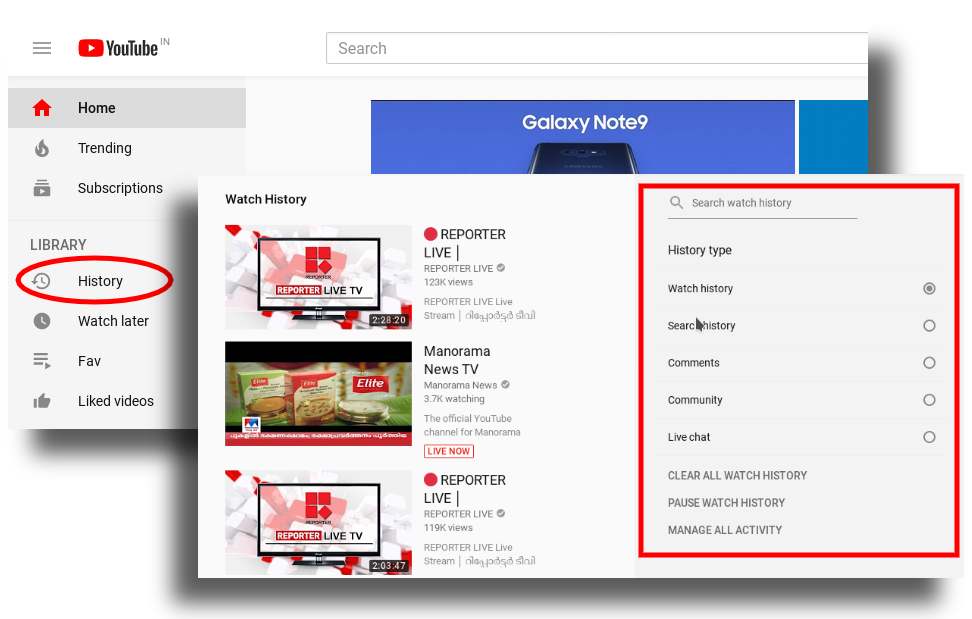Select the Search history radio button
This screenshot has width=972, height=619.
[929, 325]
